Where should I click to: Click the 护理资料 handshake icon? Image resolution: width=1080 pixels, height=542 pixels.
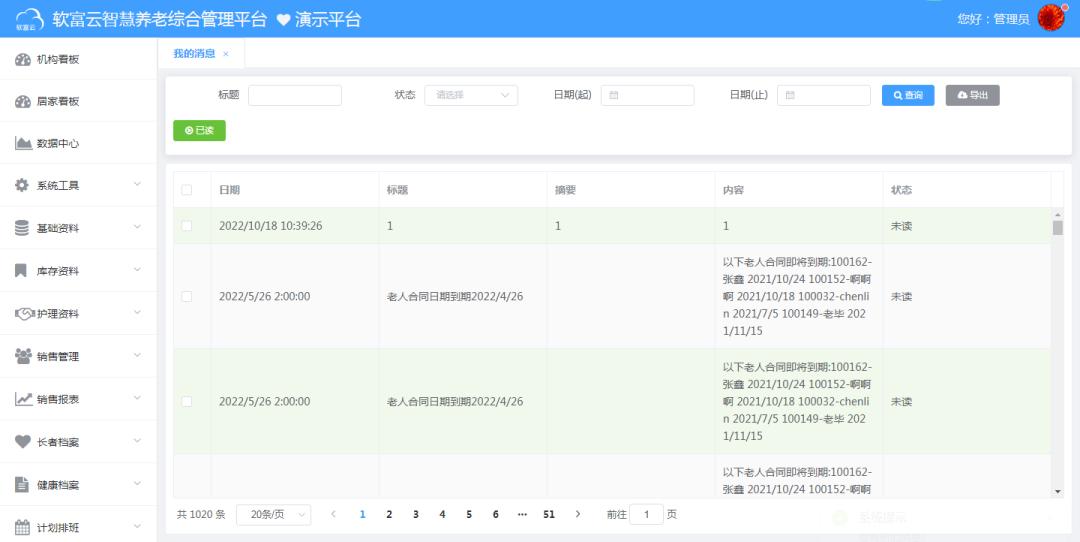coord(24,313)
